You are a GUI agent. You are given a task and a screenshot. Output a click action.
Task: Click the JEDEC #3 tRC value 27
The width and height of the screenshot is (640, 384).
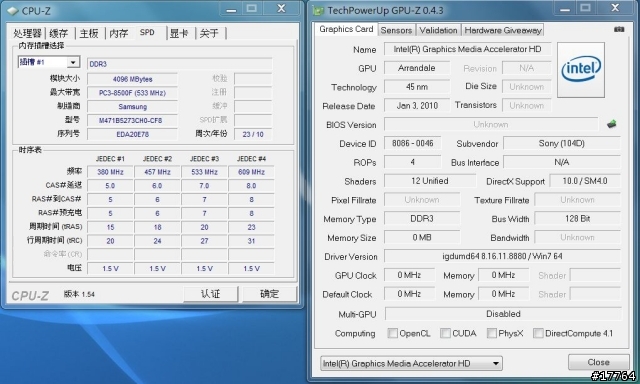pos(204,241)
